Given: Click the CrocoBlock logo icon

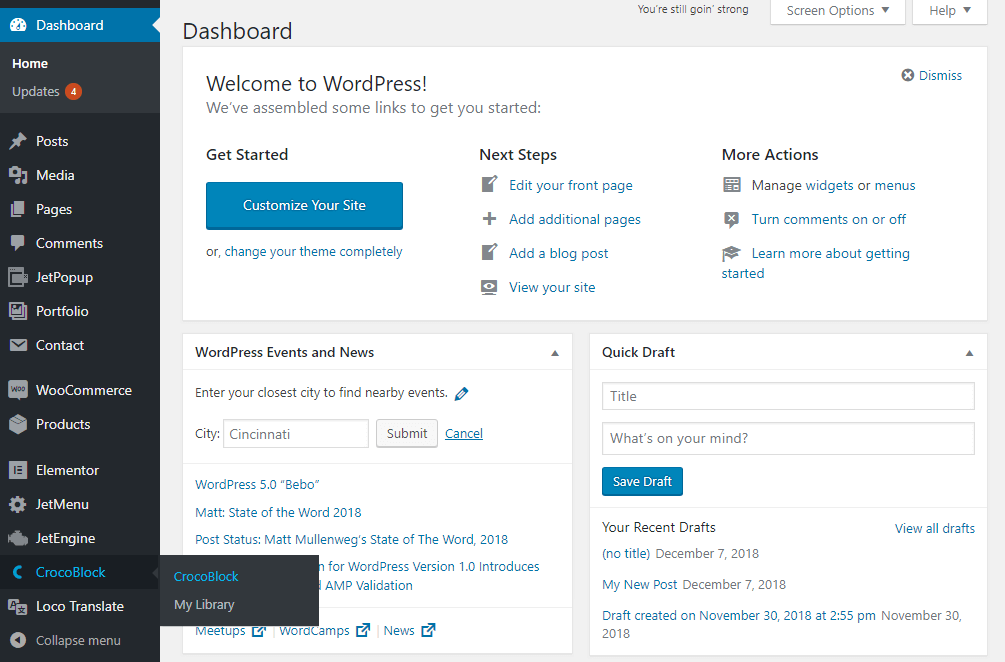Looking at the screenshot, I should (18, 572).
